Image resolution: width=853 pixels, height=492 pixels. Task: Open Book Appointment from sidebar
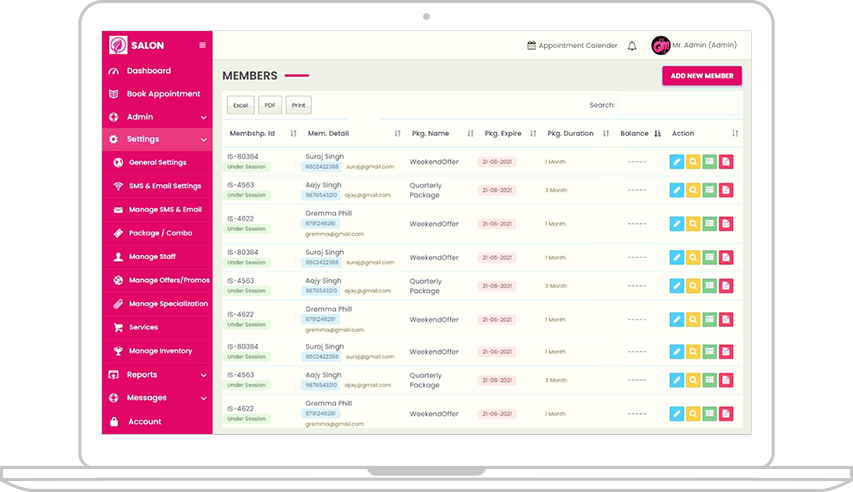pos(162,94)
